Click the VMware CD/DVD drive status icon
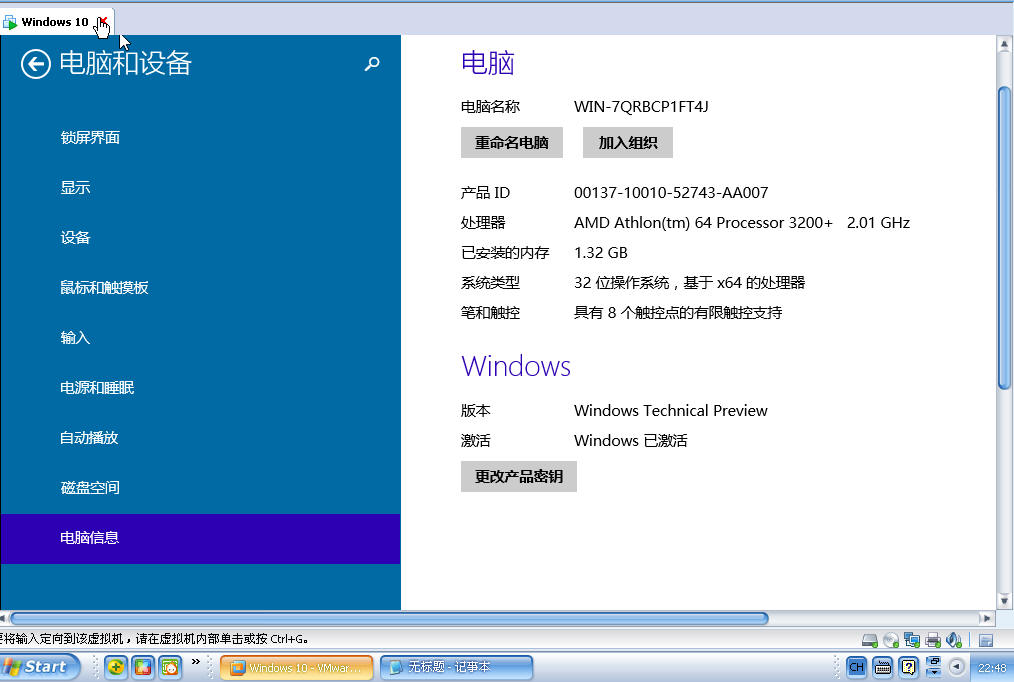Screen dimensions: 1014x682 tap(891, 640)
